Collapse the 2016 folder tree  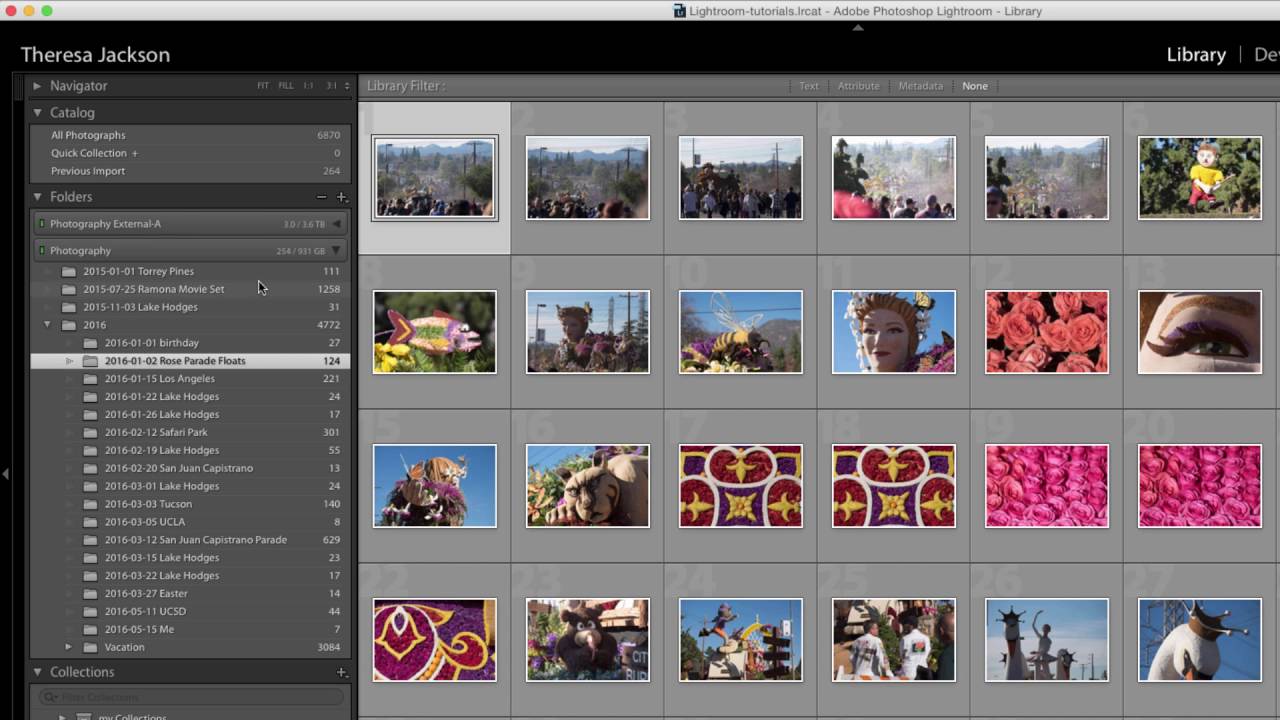point(47,325)
